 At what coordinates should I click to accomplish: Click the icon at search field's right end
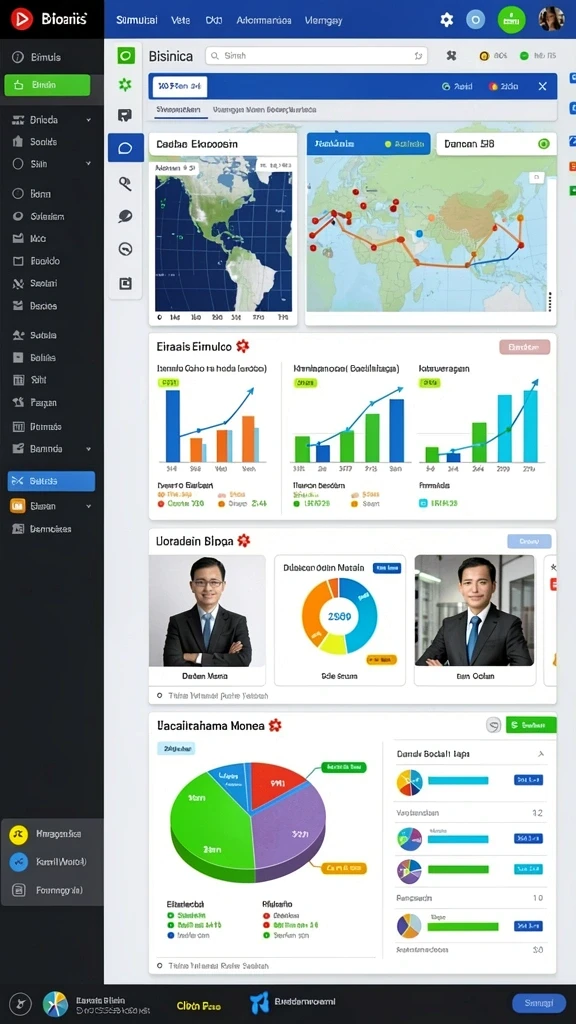pyautogui.click(x=418, y=56)
